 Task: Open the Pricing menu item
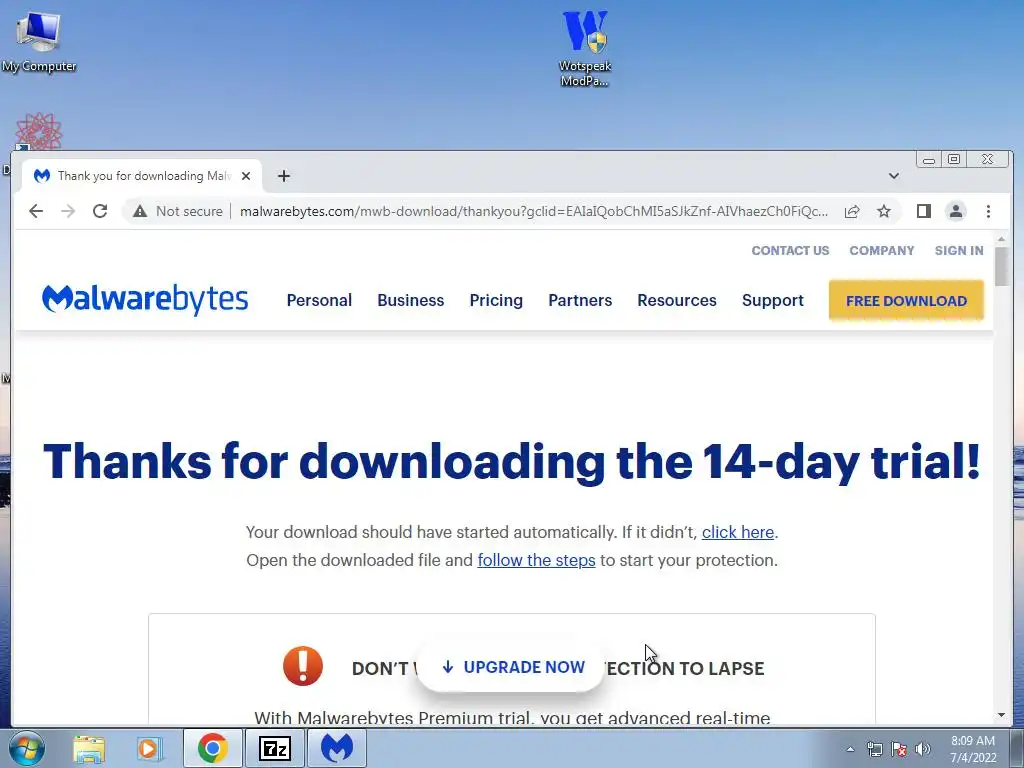(x=496, y=300)
